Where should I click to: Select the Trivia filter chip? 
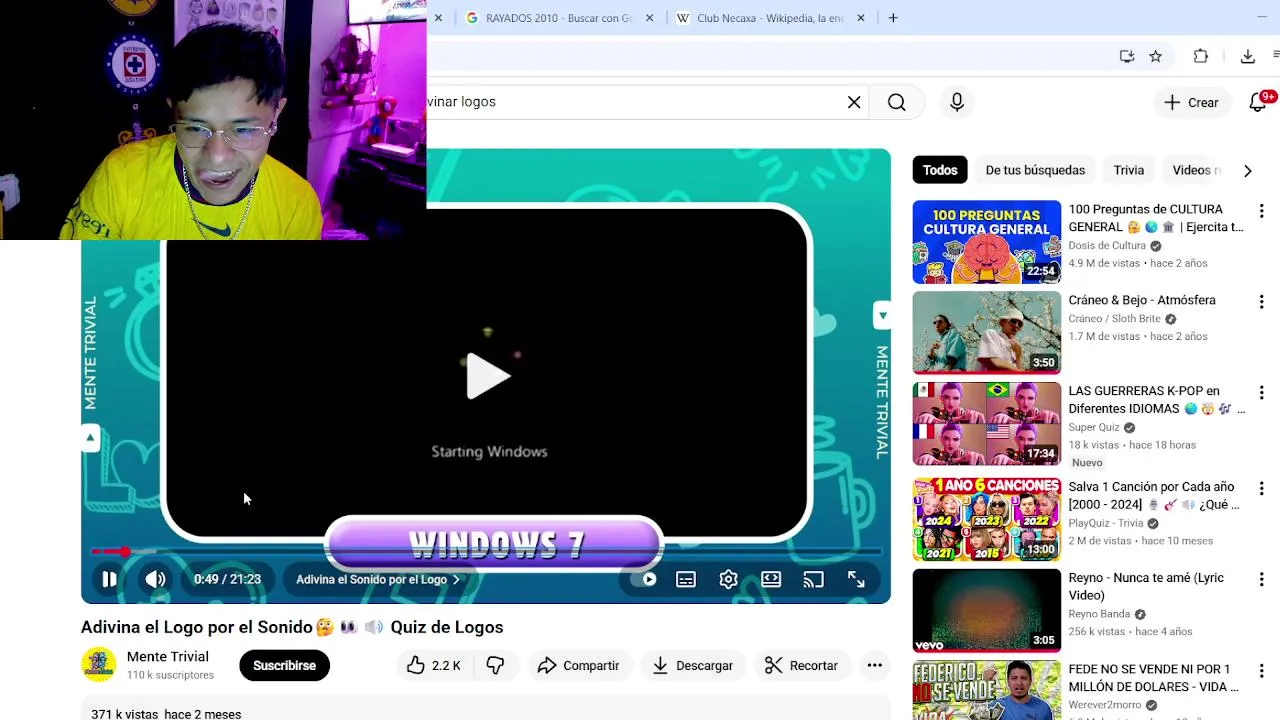click(x=1129, y=170)
